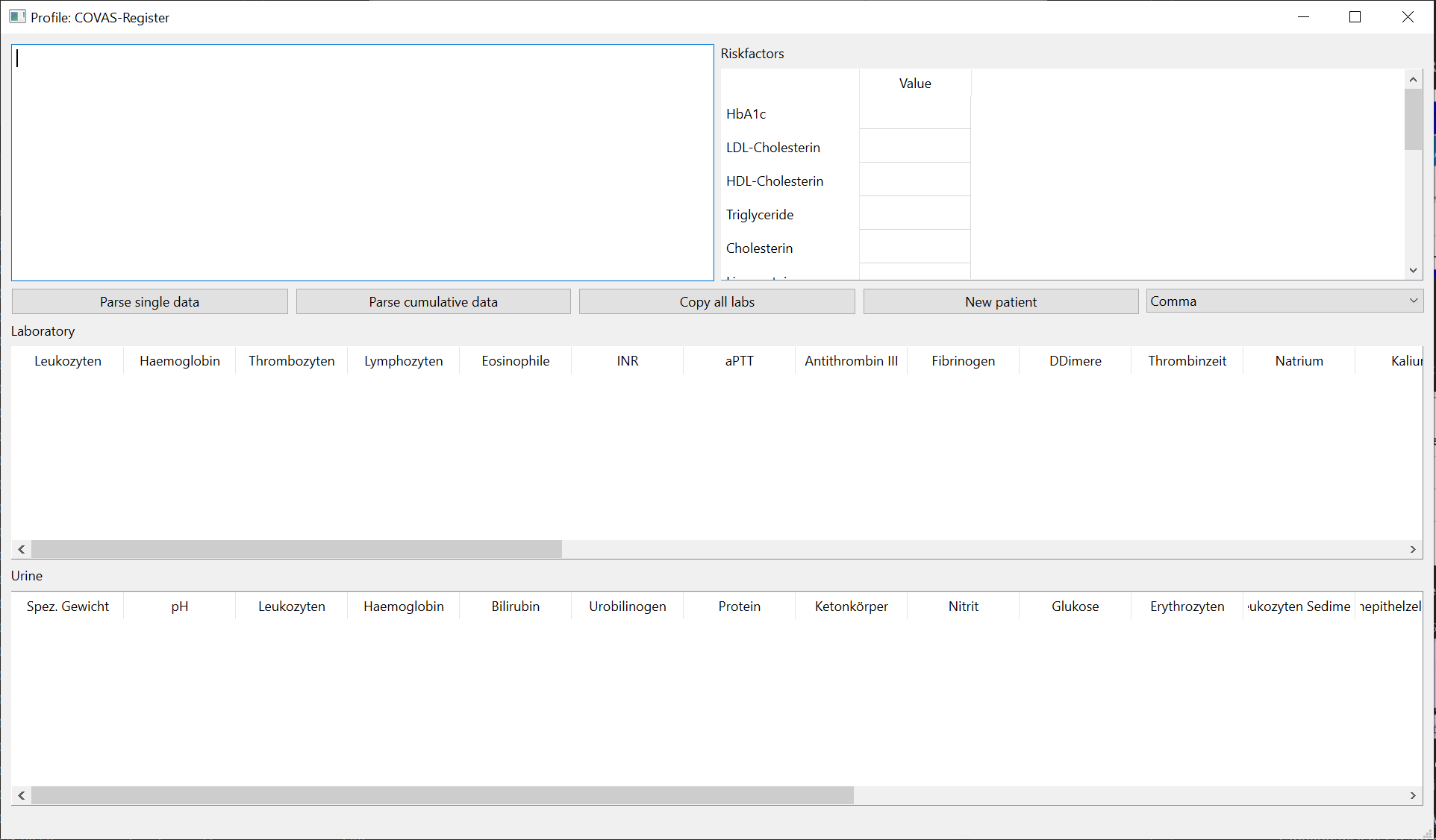Click Parse cumulative data button

433,301
